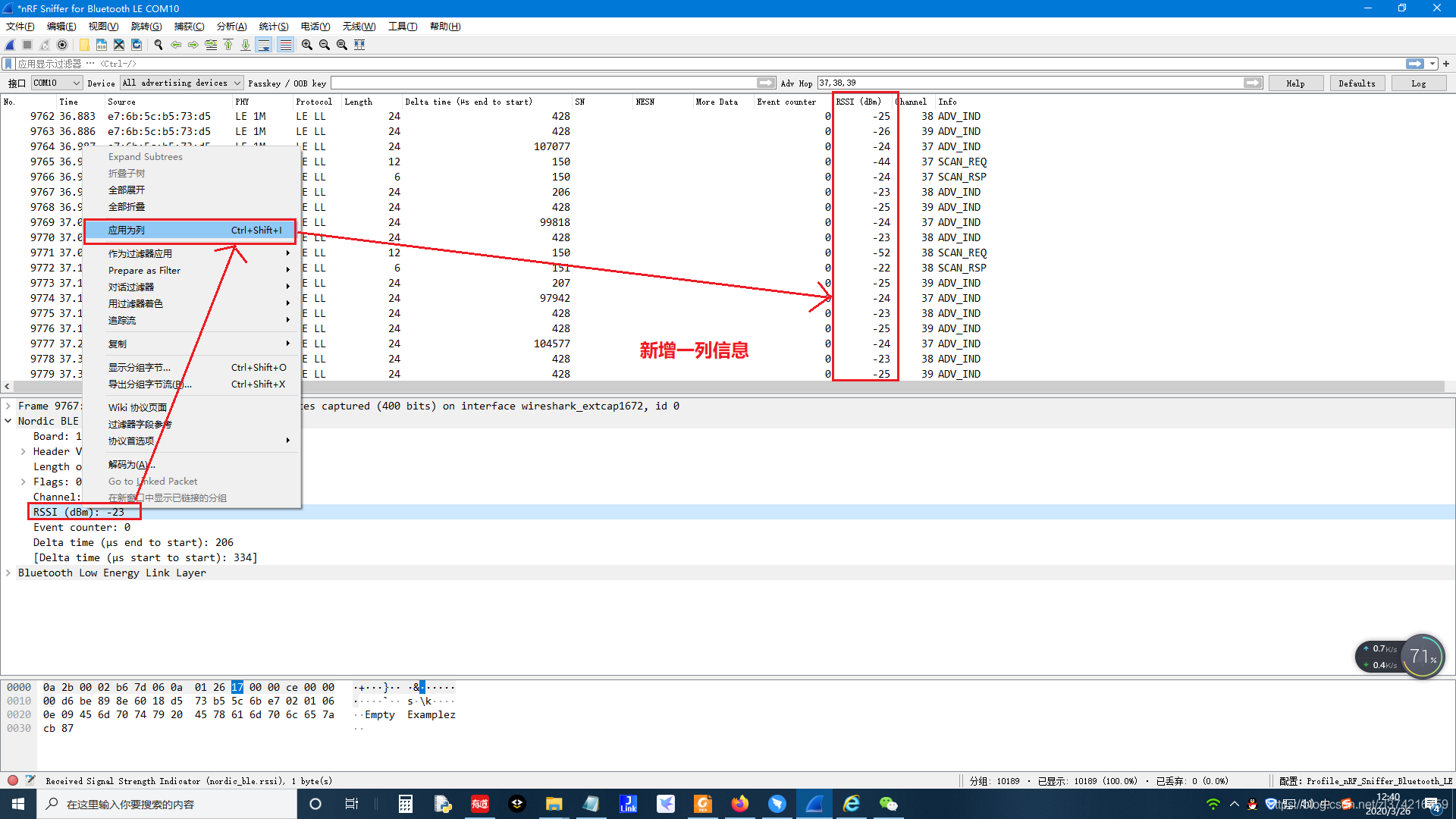This screenshot has height=819, width=1456.
Task: Collapse the Nordic BLE tree node
Action: pos(8,422)
